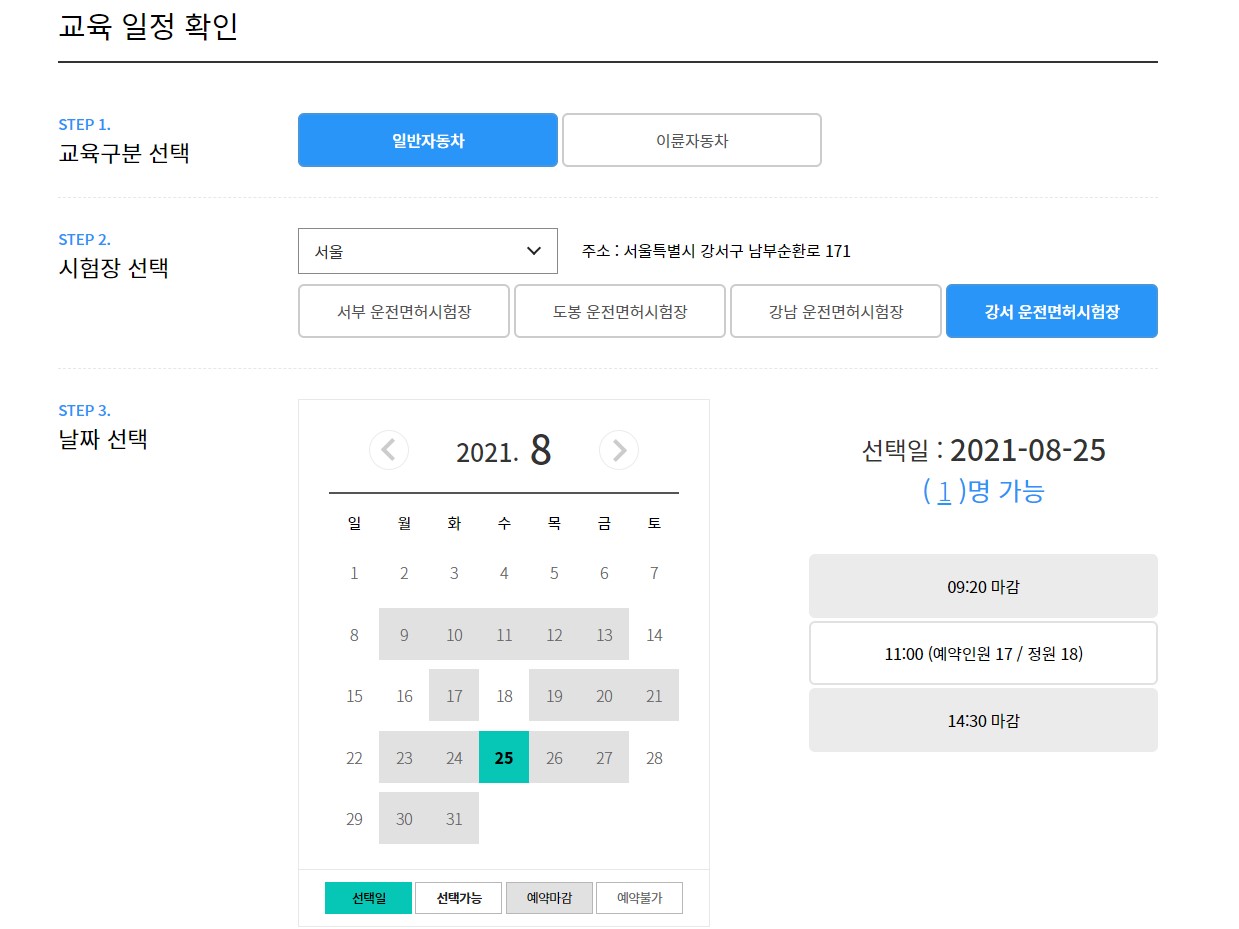
Task: Click August 5 in the calendar
Action: 554,573
